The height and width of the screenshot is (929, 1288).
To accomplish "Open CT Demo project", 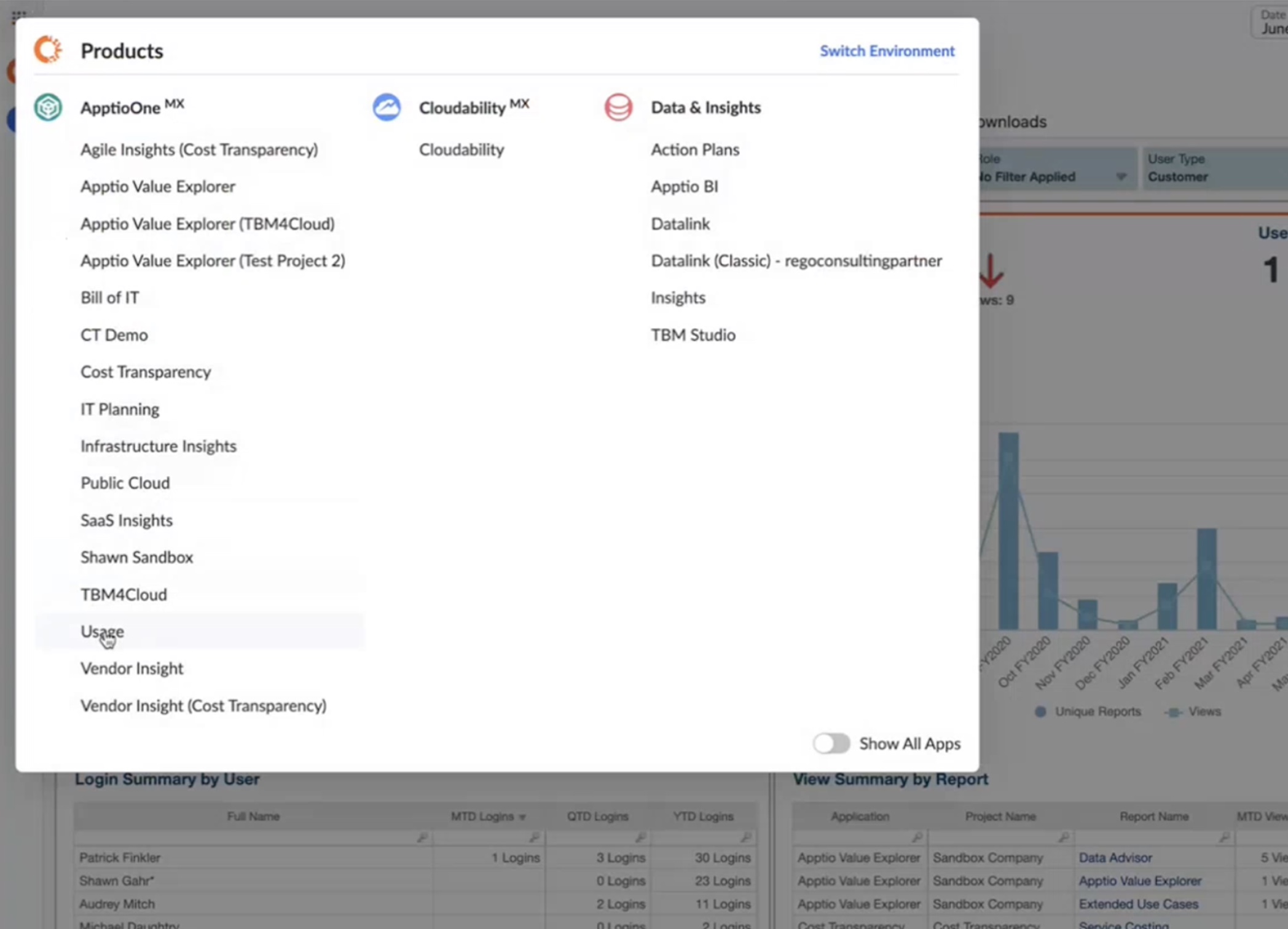I will [114, 335].
